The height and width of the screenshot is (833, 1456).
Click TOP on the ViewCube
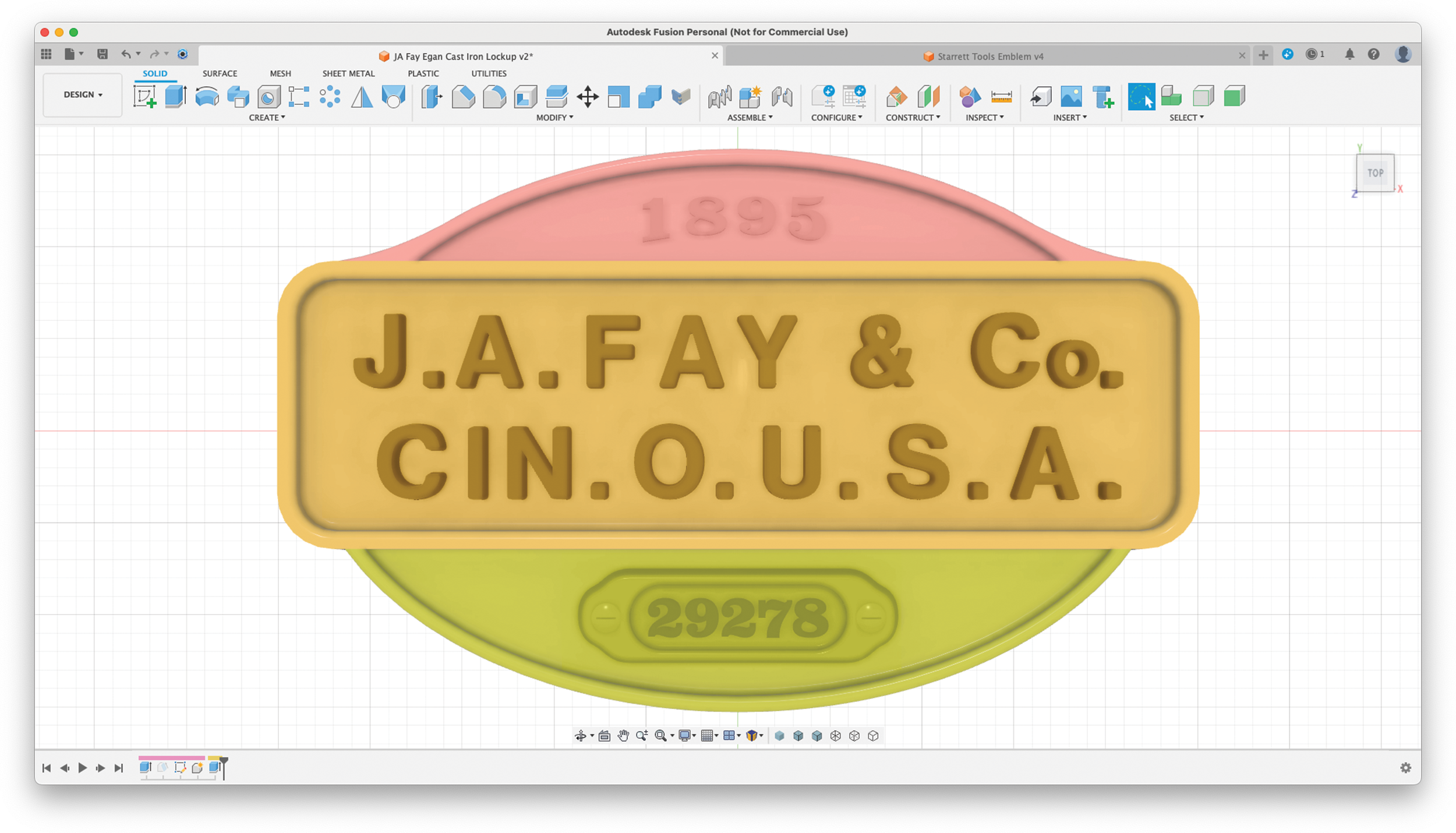click(x=1375, y=172)
